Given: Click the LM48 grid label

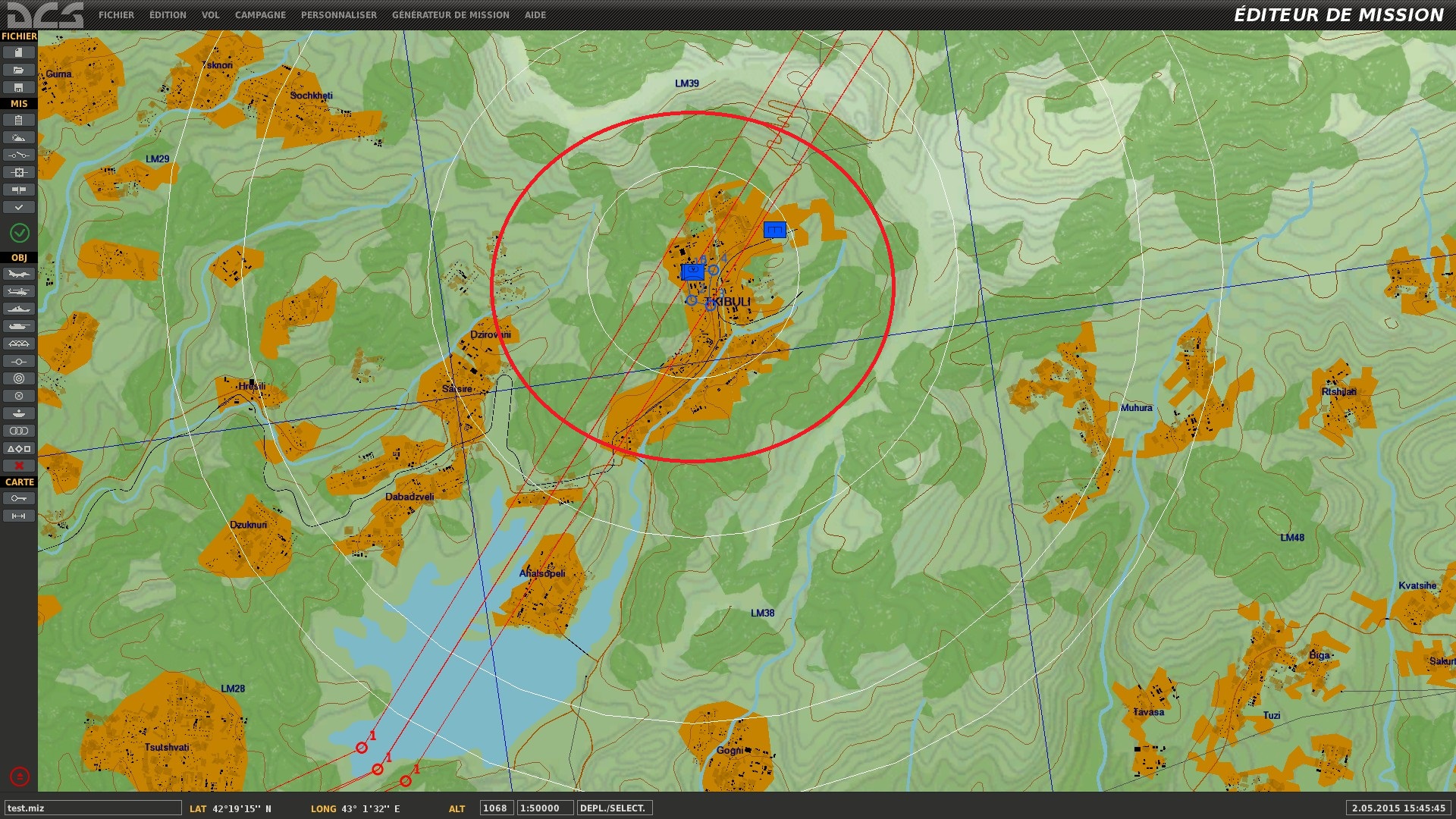Looking at the screenshot, I should (1291, 538).
